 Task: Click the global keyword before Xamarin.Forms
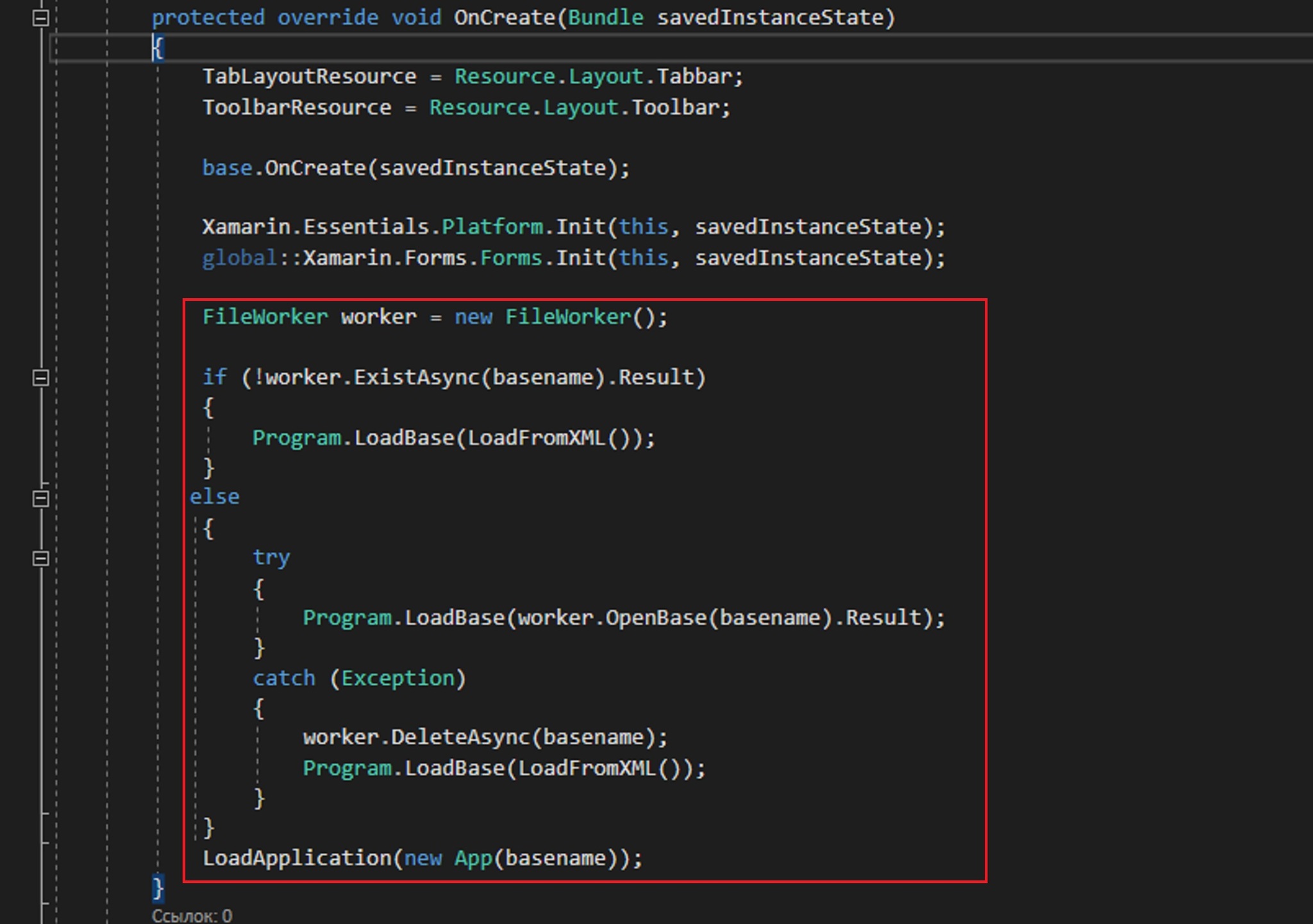(238, 258)
